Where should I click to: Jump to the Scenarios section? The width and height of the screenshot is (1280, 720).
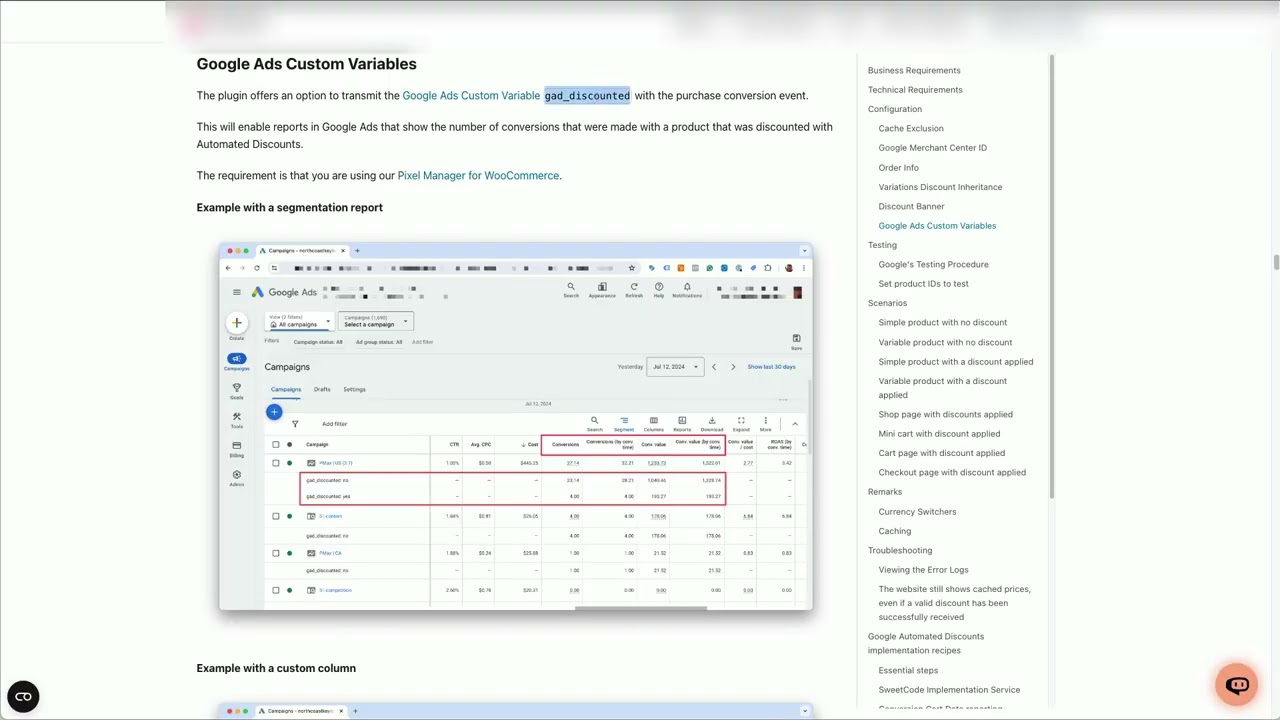tap(887, 303)
